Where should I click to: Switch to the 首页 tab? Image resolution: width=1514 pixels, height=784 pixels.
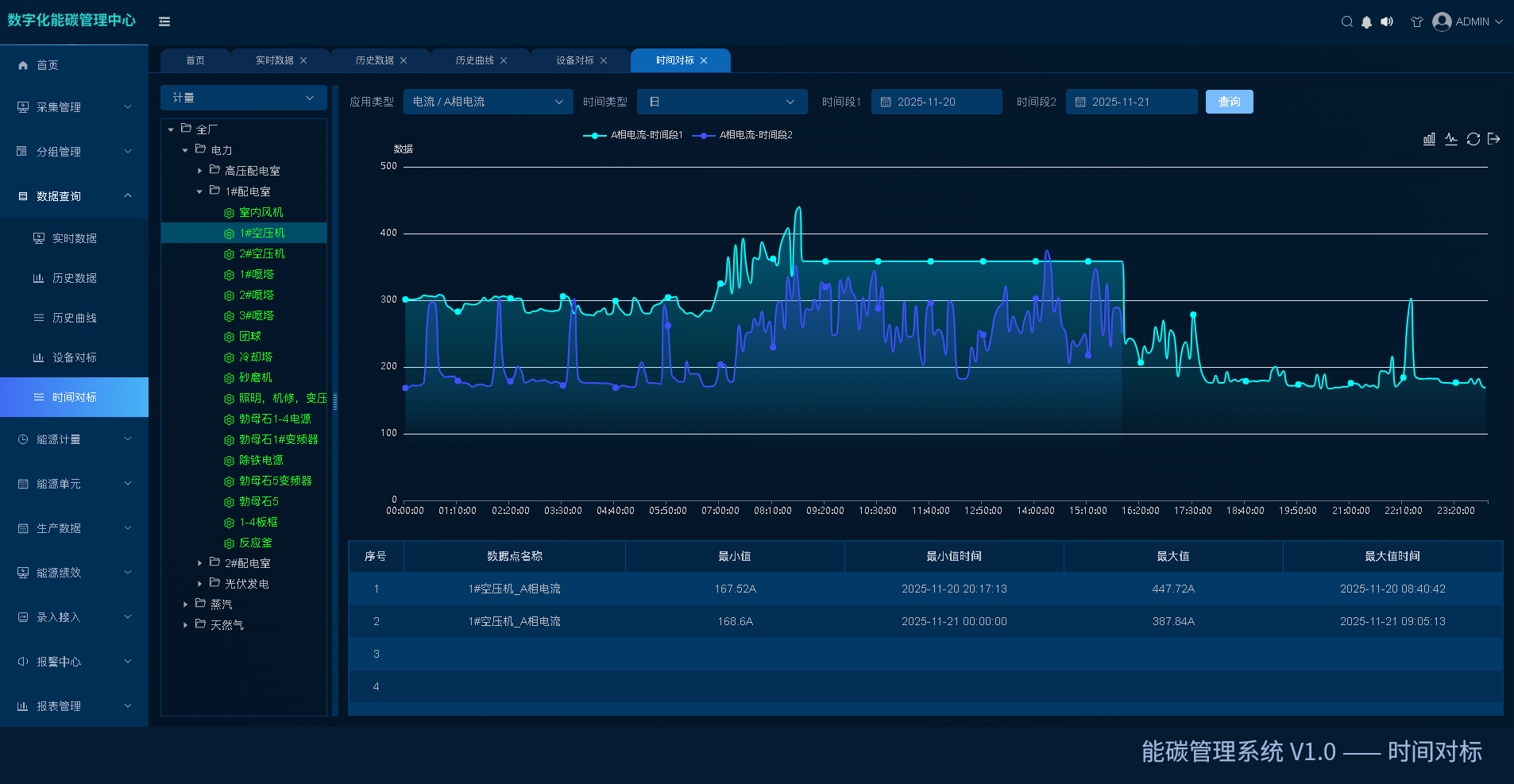(195, 60)
